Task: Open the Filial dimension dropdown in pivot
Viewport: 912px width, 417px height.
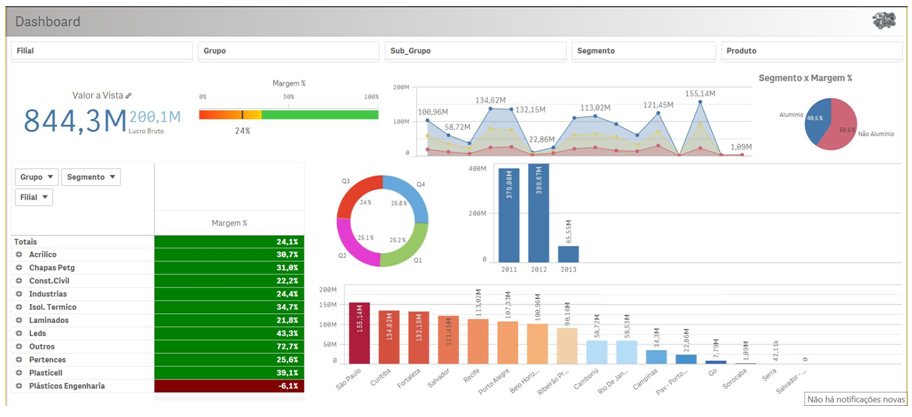Action: (x=34, y=198)
